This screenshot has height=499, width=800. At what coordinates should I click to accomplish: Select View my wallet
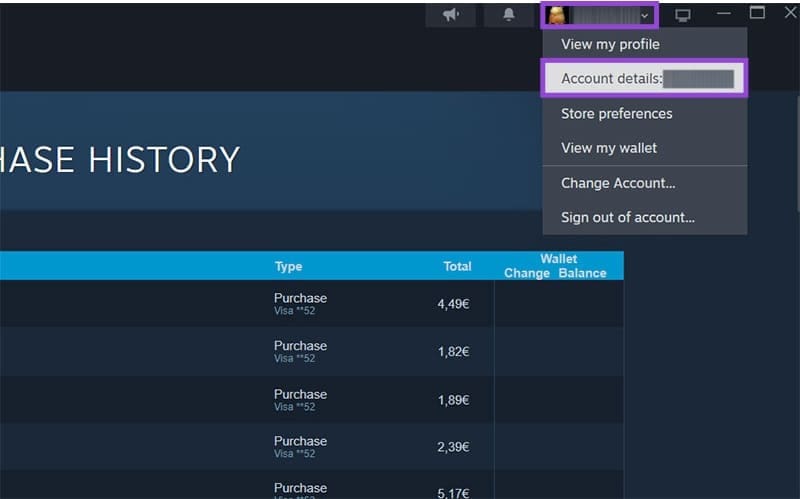pyautogui.click(x=645, y=148)
